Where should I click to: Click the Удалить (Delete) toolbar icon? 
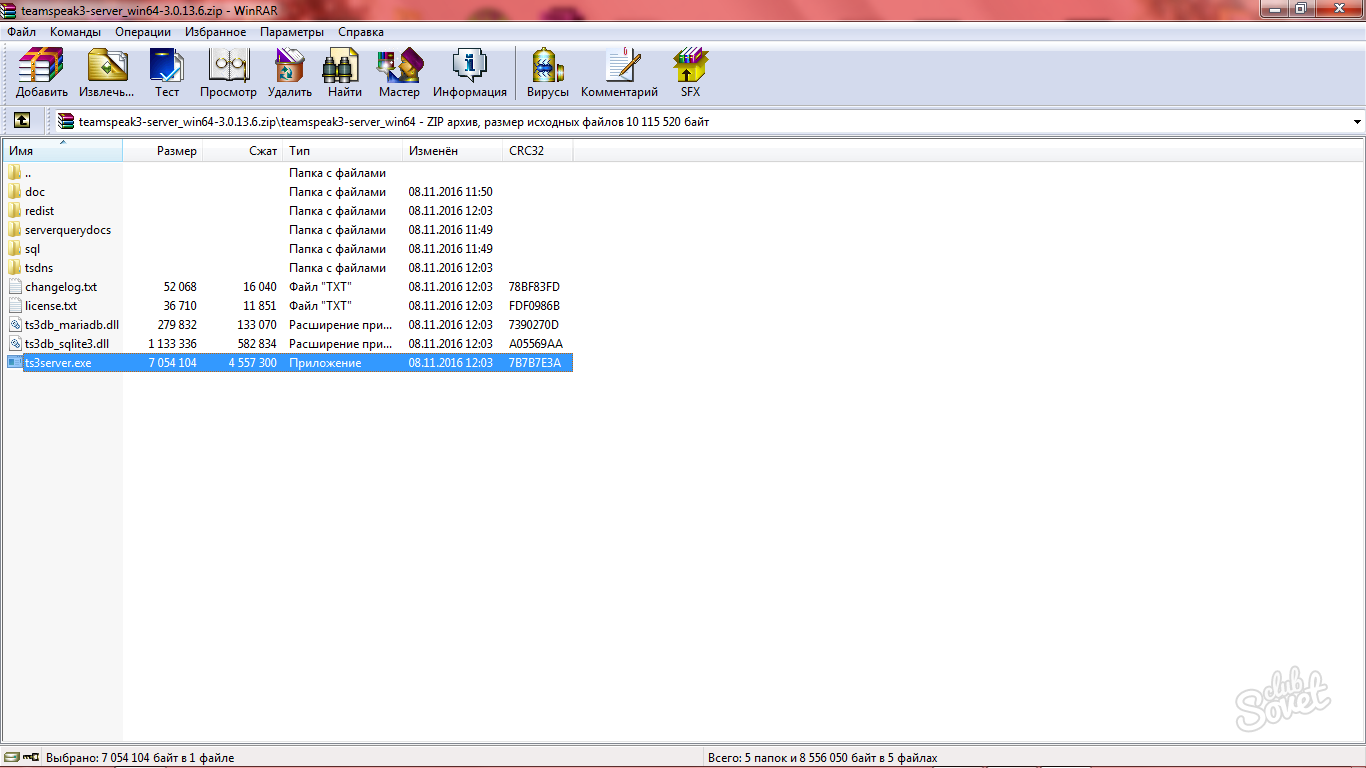(290, 73)
